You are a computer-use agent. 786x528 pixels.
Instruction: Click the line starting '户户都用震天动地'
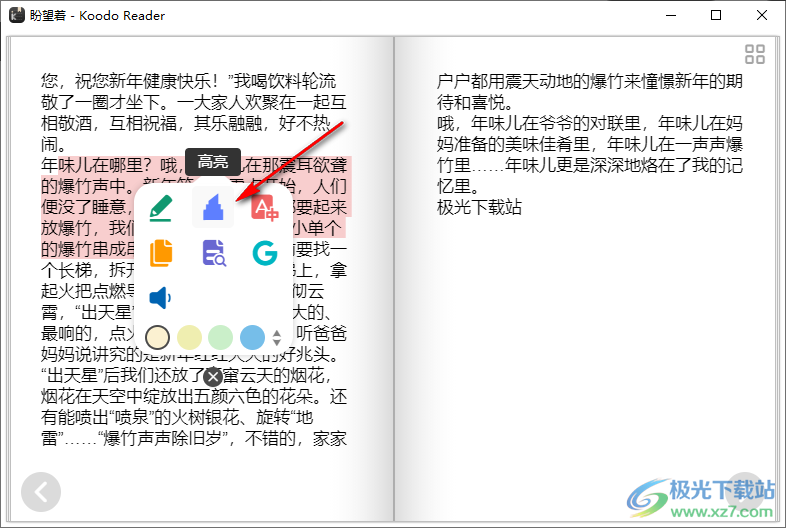pyautogui.click(x=590, y=81)
